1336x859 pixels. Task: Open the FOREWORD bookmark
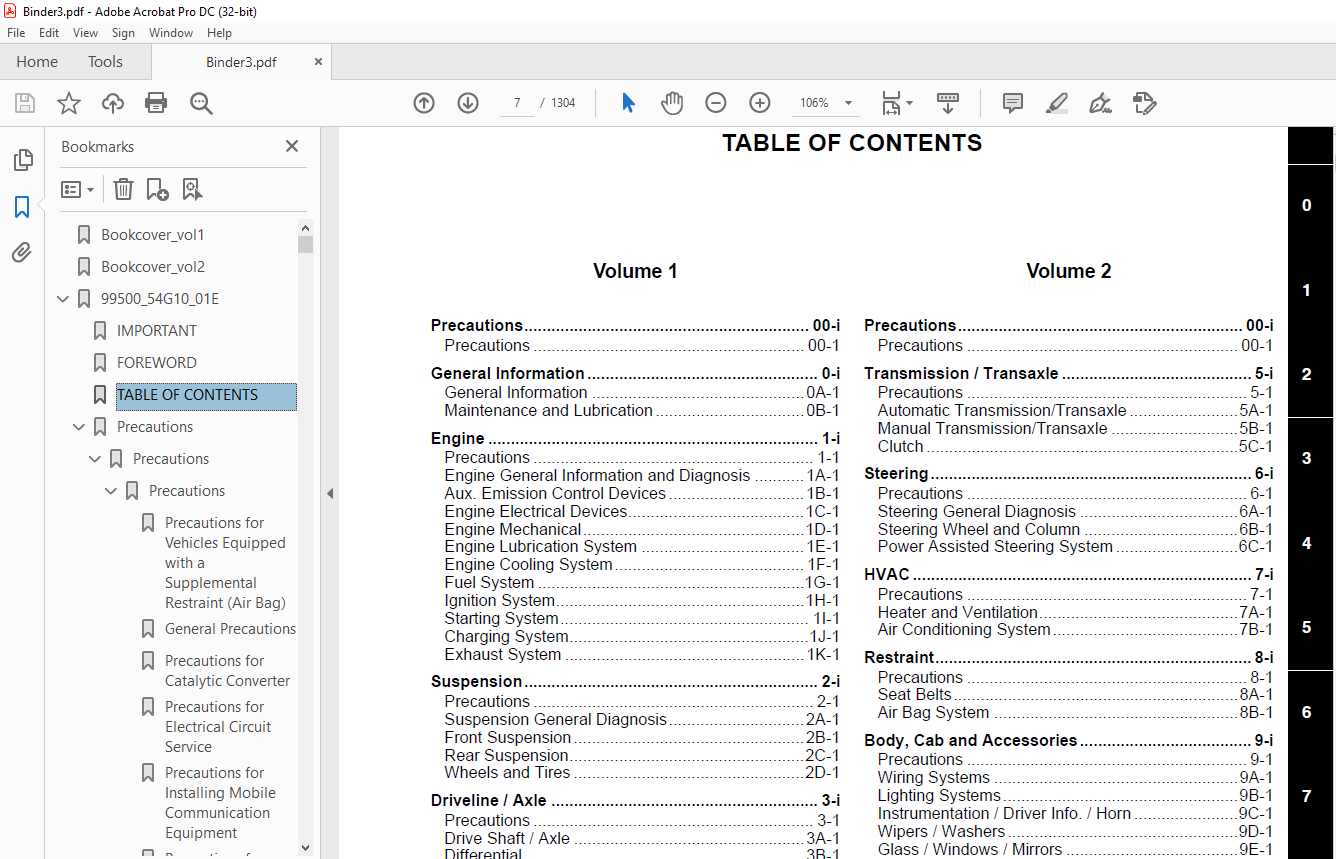click(157, 363)
